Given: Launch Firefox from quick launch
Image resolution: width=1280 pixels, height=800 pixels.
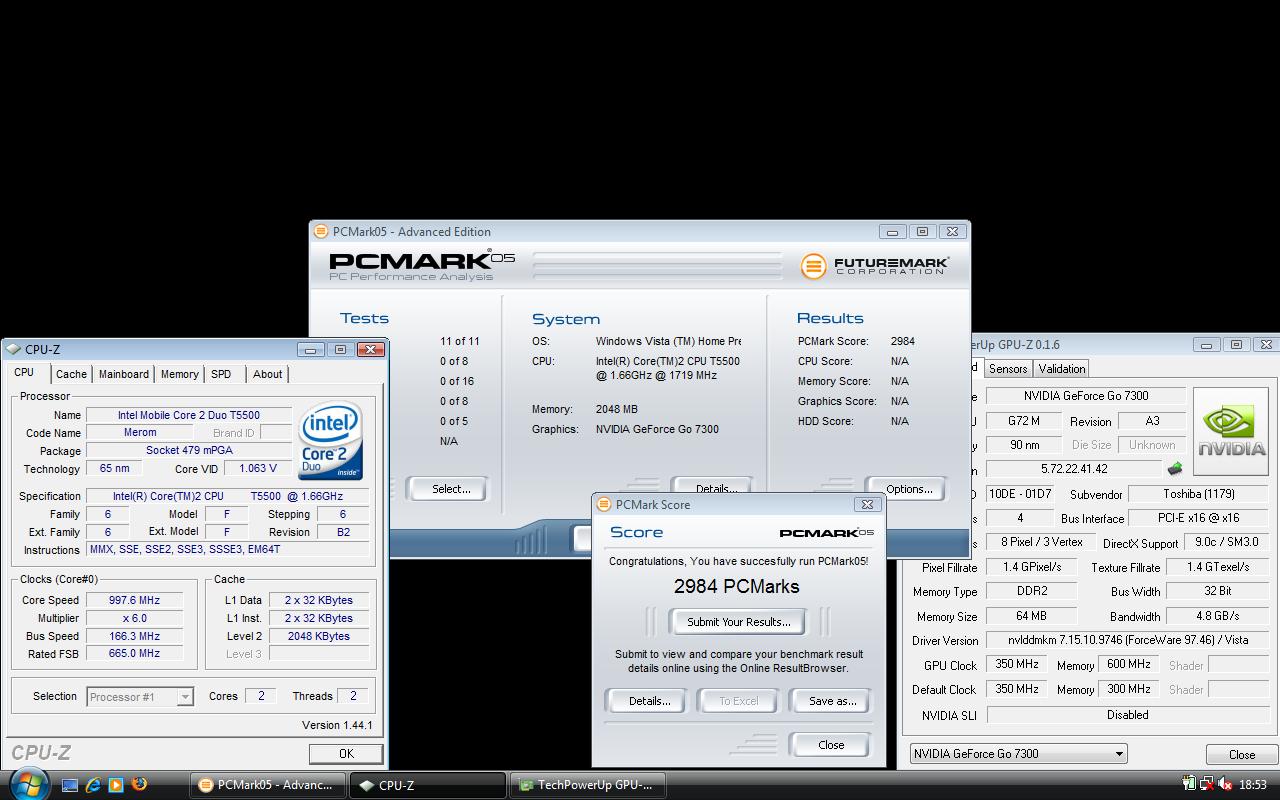Looking at the screenshot, I should tap(139, 785).
